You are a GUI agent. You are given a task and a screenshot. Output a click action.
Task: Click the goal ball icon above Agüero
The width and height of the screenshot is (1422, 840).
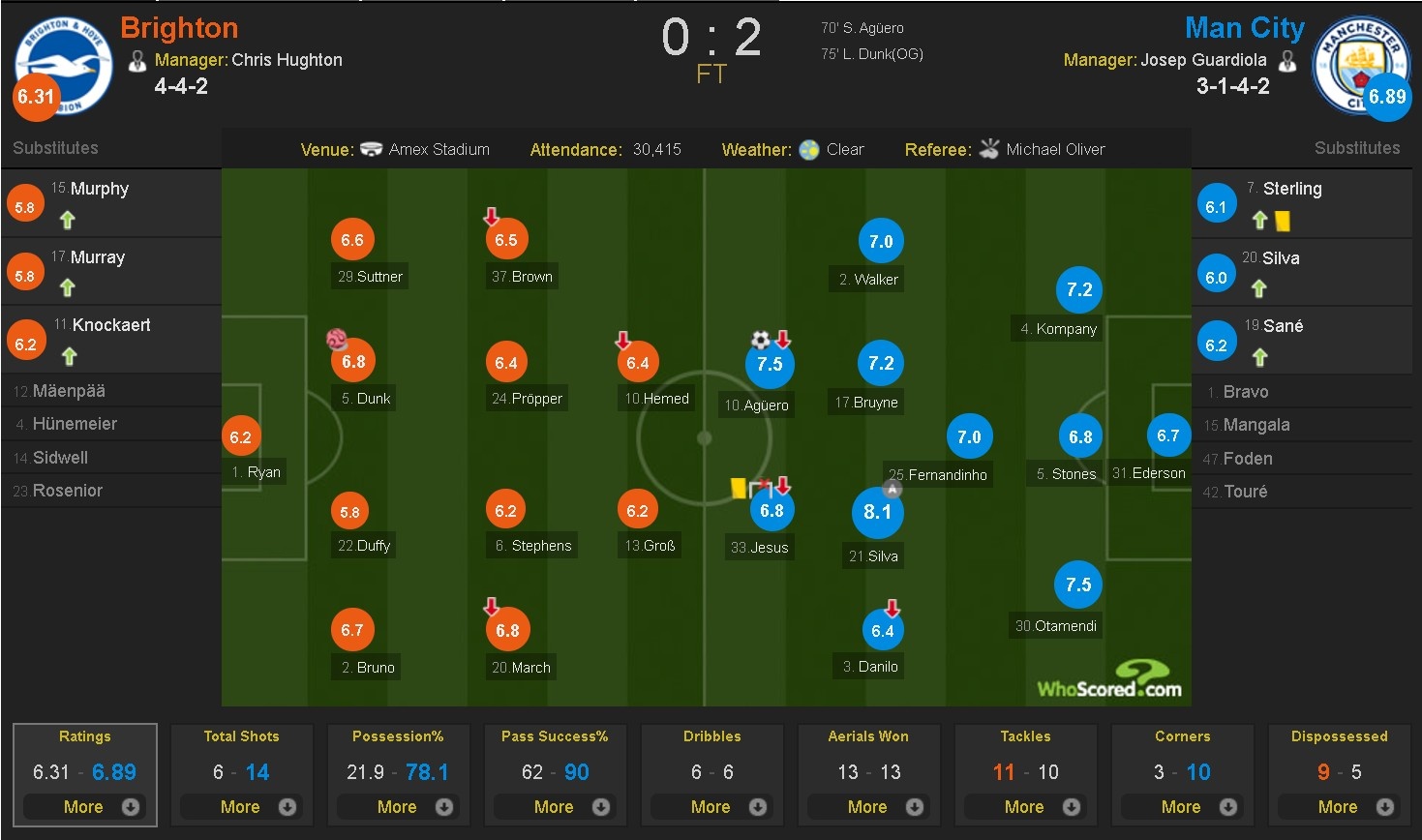click(x=761, y=340)
